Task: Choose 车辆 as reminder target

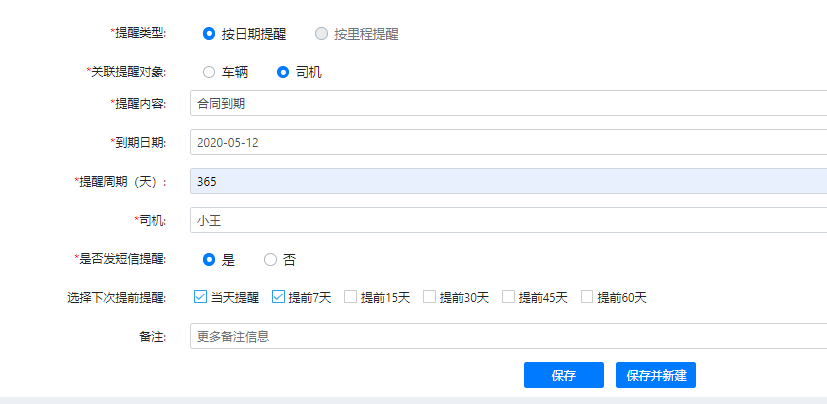Action: tap(209, 72)
